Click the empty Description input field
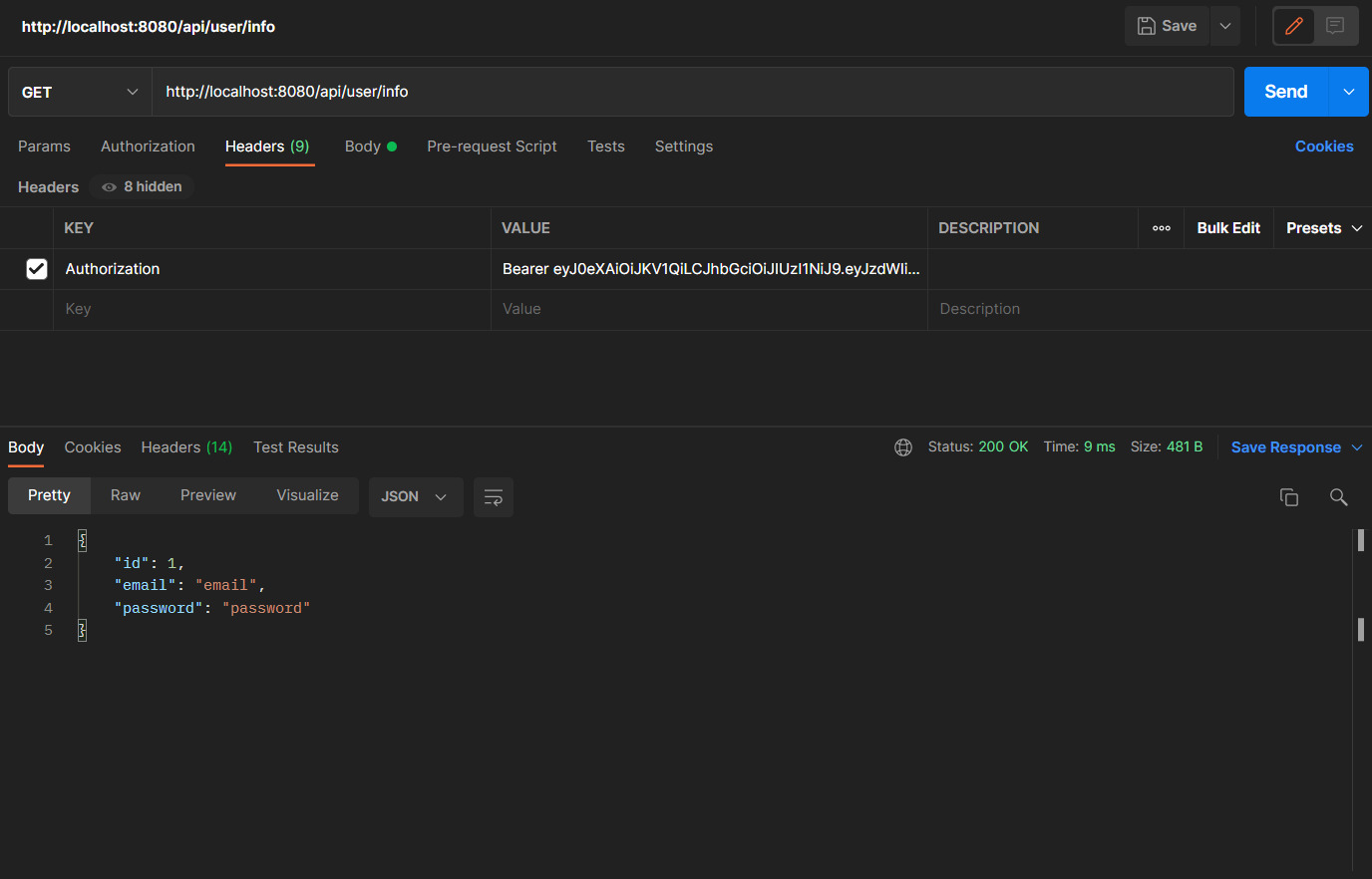The image size is (1372, 879). [1150, 309]
